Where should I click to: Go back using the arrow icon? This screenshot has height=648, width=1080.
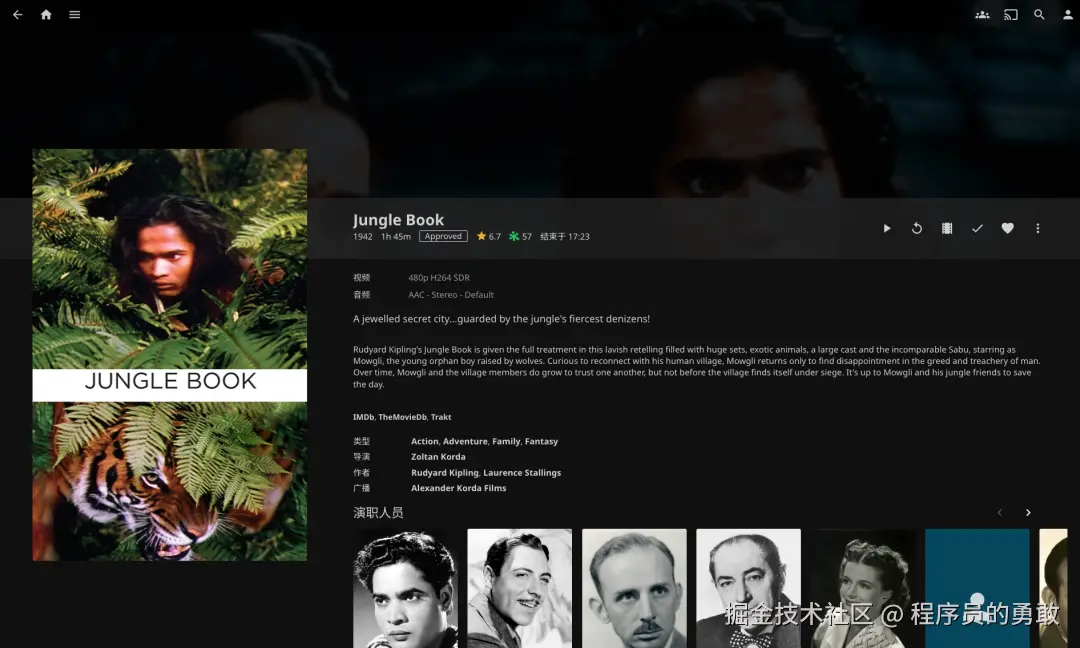(x=18, y=14)
